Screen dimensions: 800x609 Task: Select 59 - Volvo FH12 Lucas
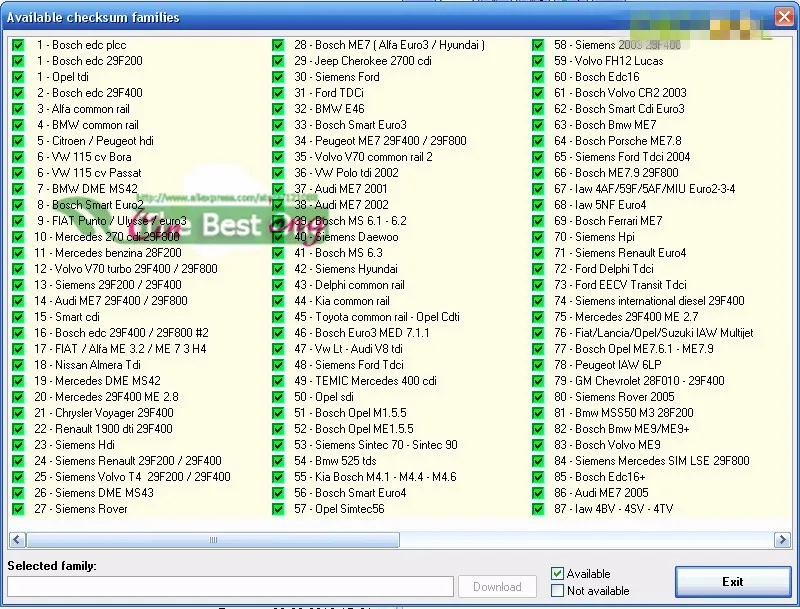tap(609, 61)
